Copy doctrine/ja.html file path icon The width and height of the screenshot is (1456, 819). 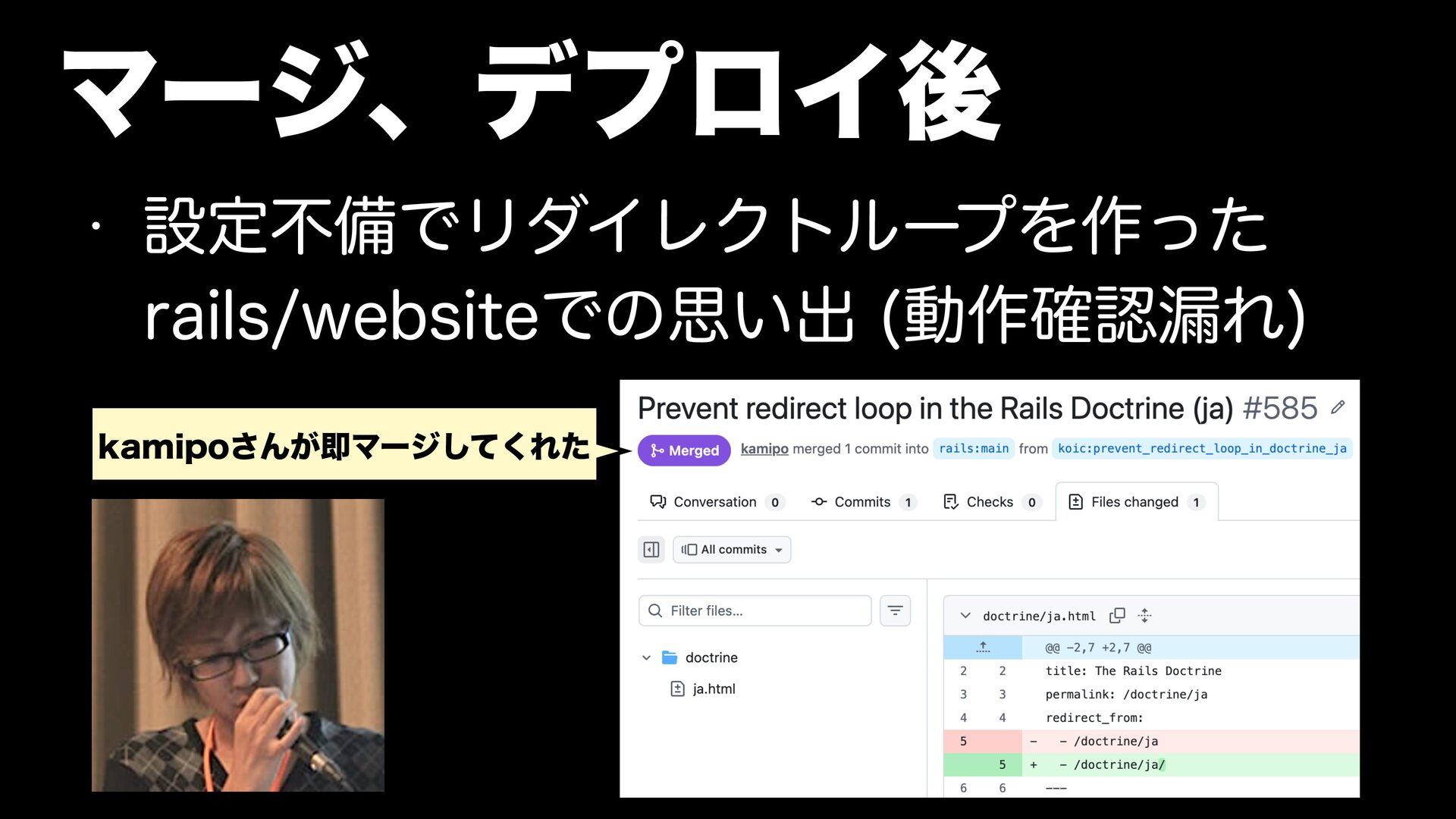[1117, 616]
